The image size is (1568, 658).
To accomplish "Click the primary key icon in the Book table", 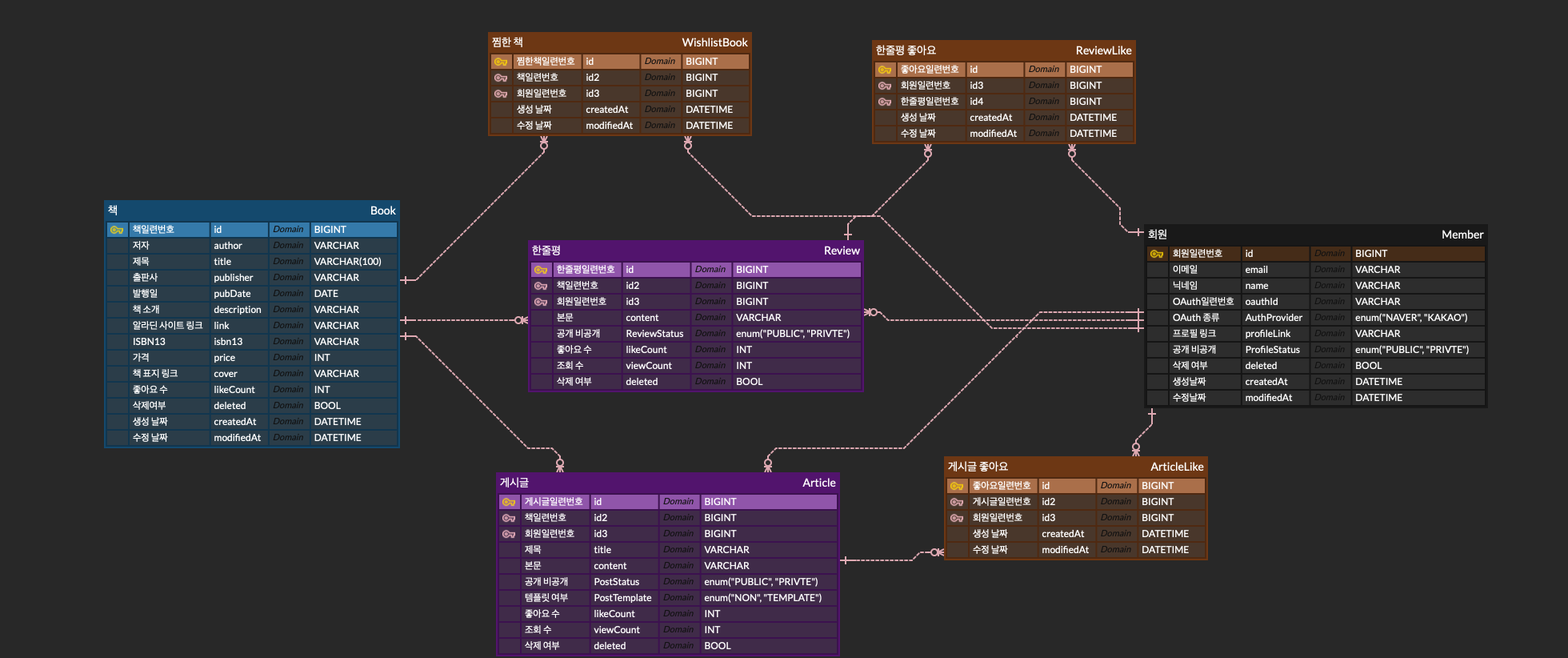I will tap(117, 230).
